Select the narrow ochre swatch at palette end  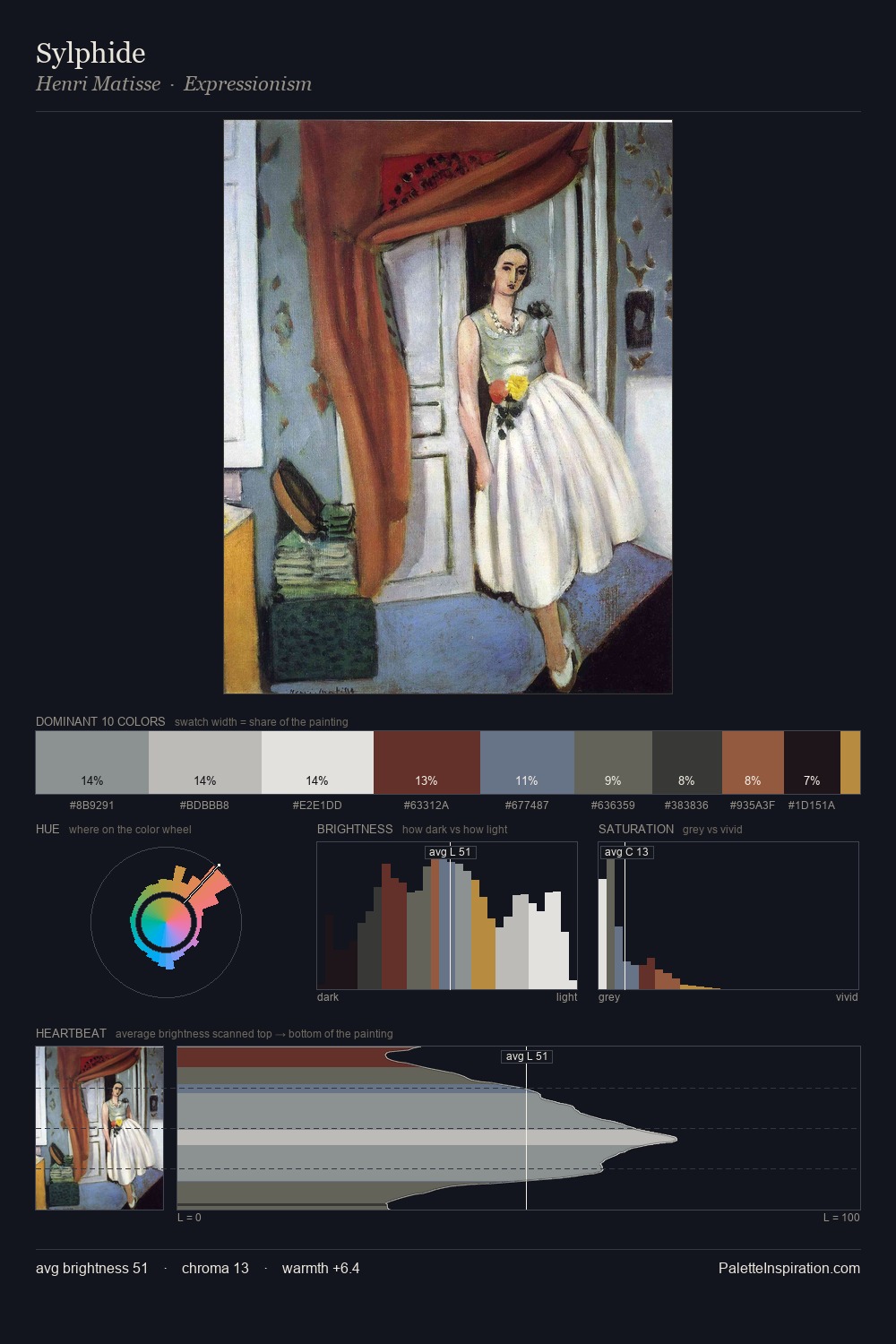click(850, 762)
